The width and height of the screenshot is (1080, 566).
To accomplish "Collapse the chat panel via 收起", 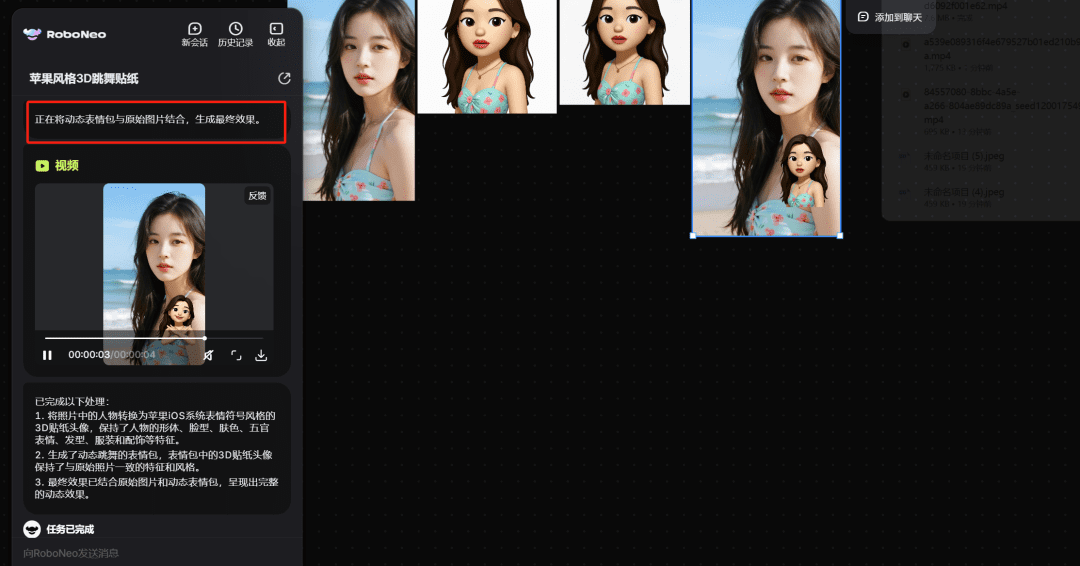I will 276,34.
